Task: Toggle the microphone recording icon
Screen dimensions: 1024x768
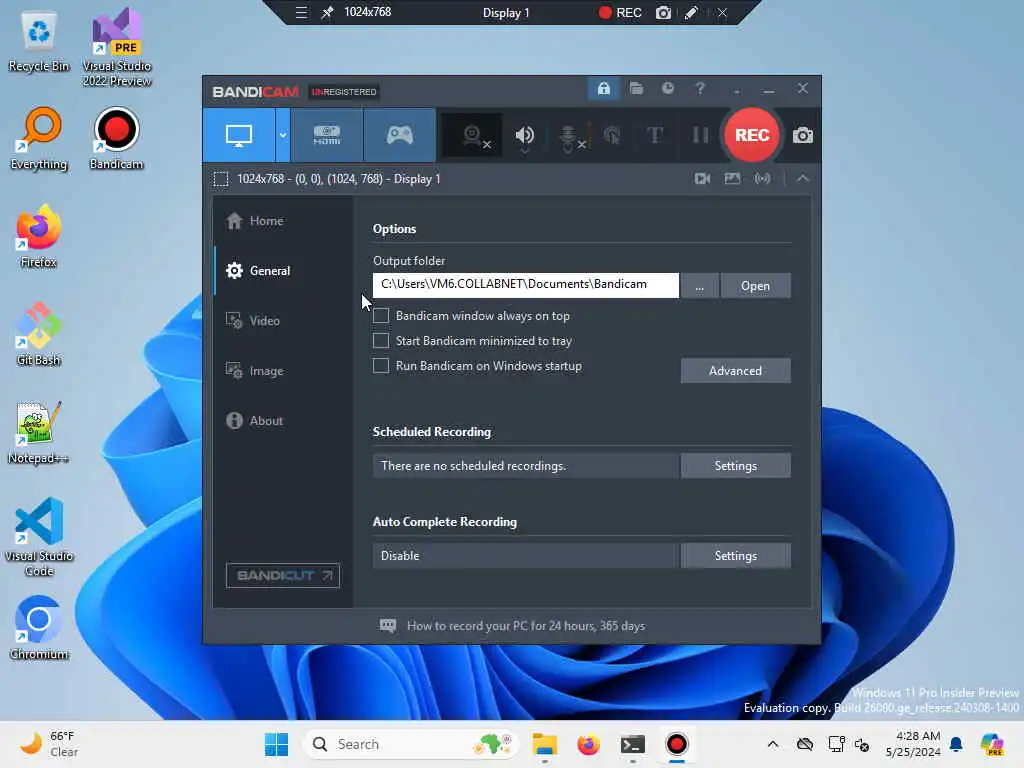Action: click(569, 136)
